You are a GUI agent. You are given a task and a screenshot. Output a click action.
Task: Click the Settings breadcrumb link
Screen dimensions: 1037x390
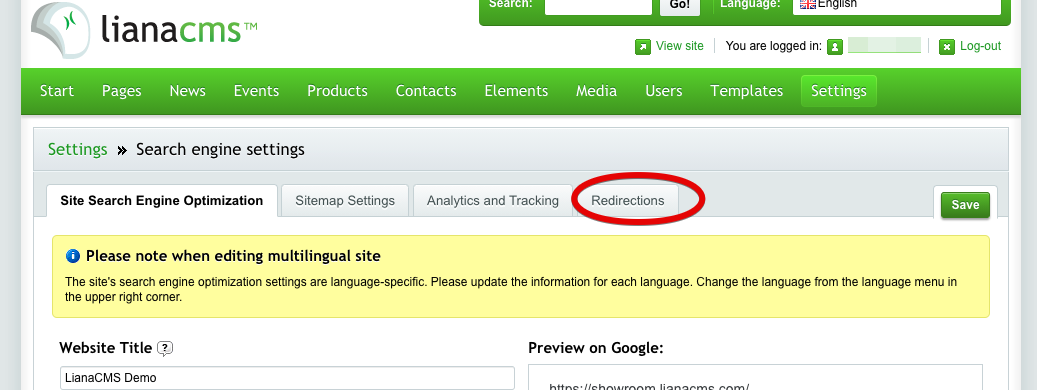[x=77, y=149]
